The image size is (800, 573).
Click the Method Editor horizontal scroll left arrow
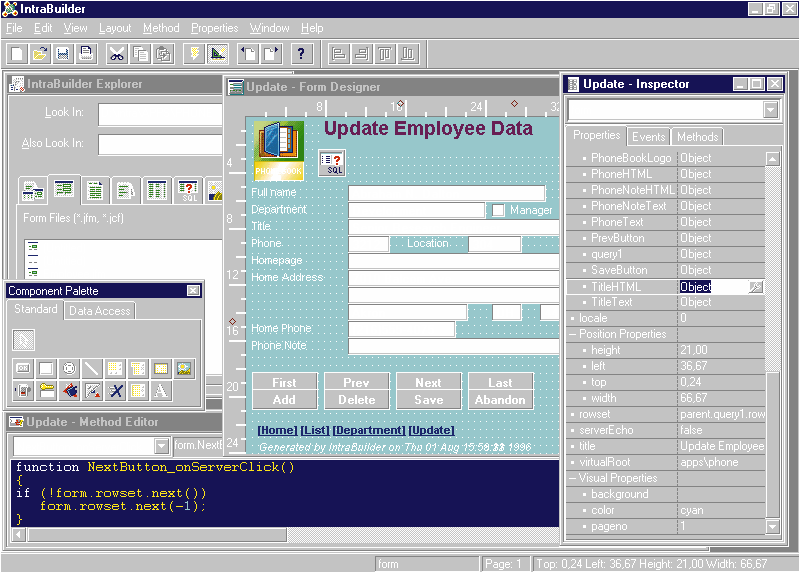pos(19,535)
